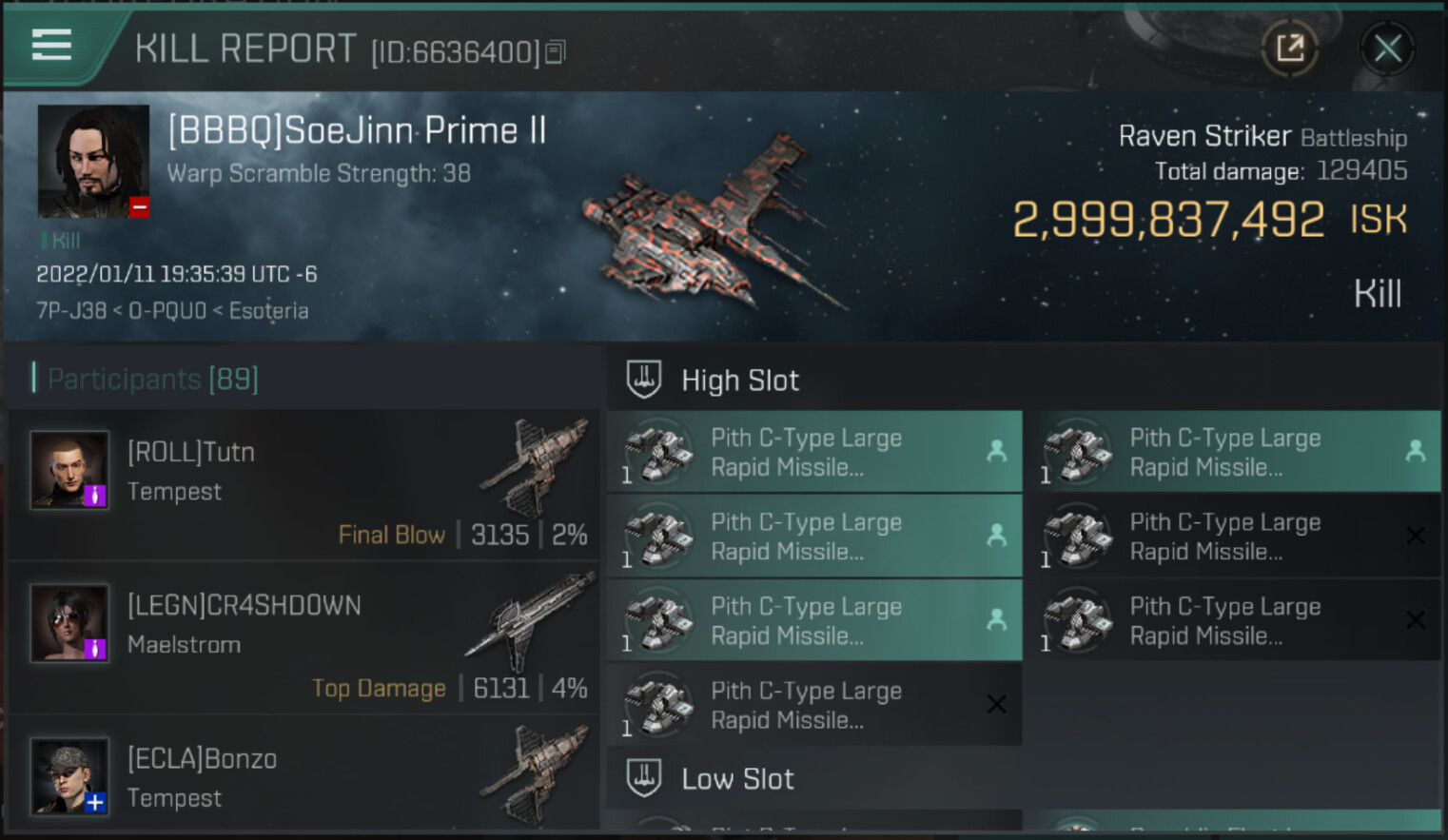The height and width of the screenshot is (840, 1448).
Task: Open CR4SHDOWN's character portrait
Action: 69,623
